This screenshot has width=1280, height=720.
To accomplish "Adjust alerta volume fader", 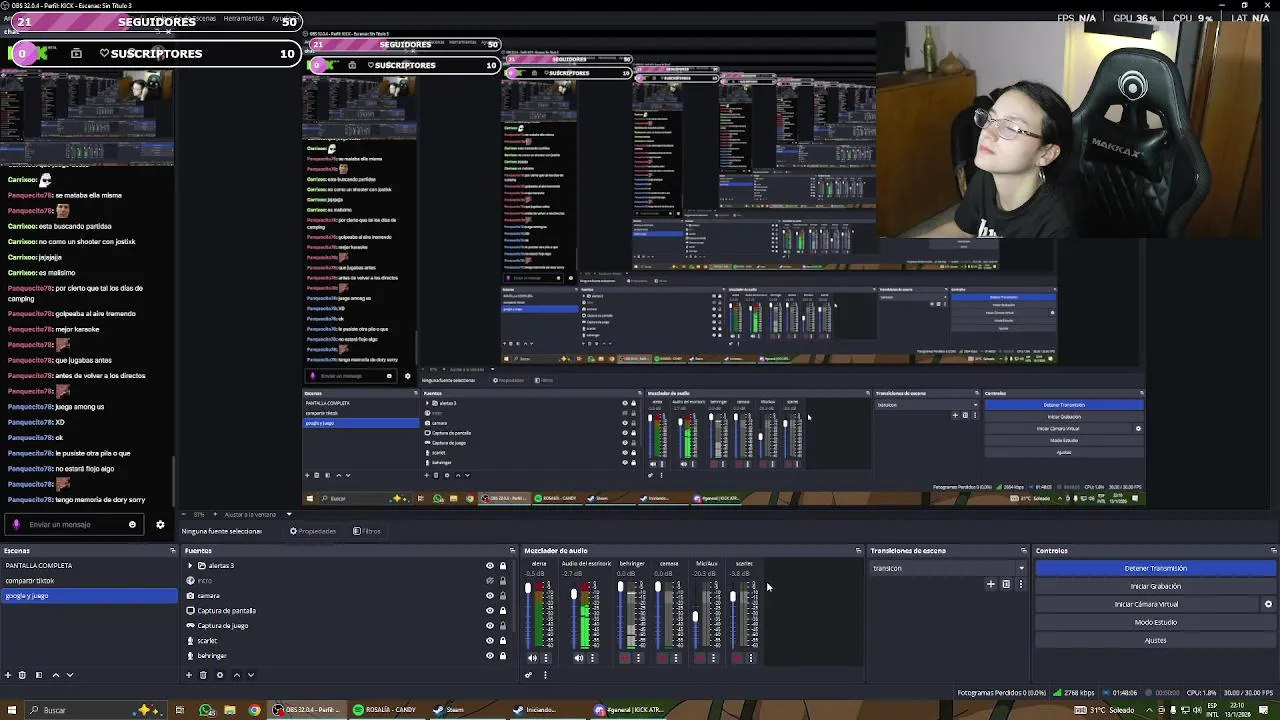I will click(x=528, y=588).
